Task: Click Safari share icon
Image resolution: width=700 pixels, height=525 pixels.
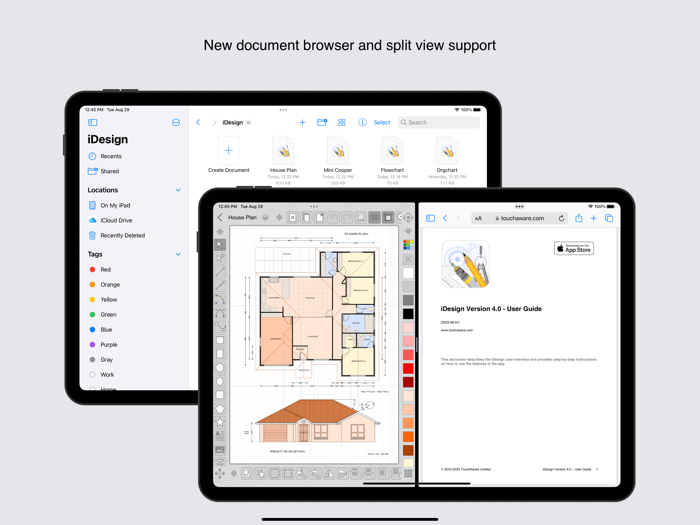Action: pyautogui.click(x=579, y=218)
